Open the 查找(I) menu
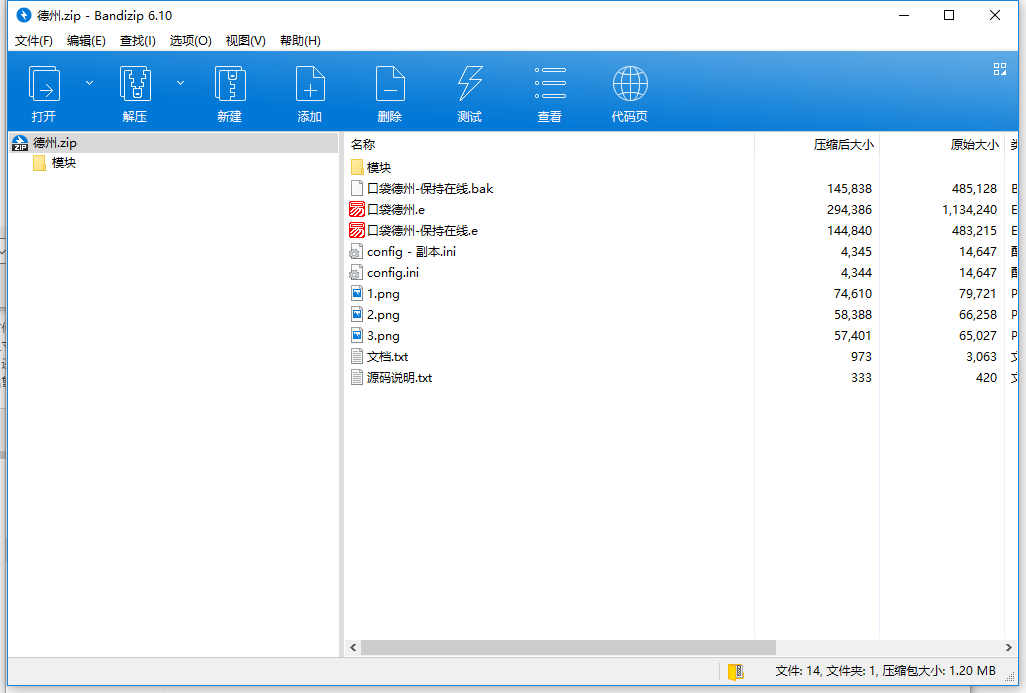1026x693 pixels. pos(137,41)
